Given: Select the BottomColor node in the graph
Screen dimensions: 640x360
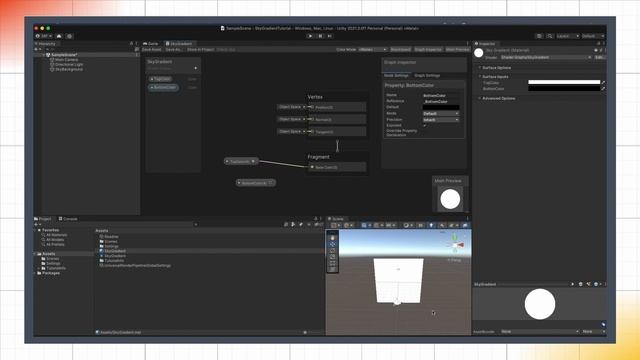Looking at the screenshot, I should 256,183.
